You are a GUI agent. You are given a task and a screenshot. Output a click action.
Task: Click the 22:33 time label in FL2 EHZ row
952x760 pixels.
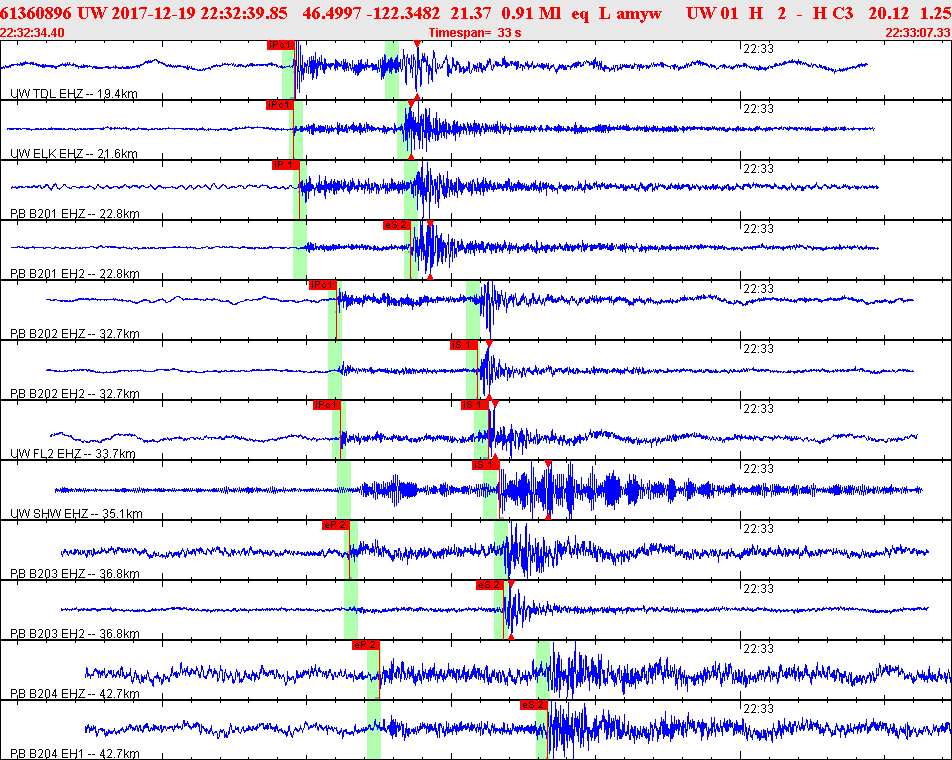coord(758,409)
